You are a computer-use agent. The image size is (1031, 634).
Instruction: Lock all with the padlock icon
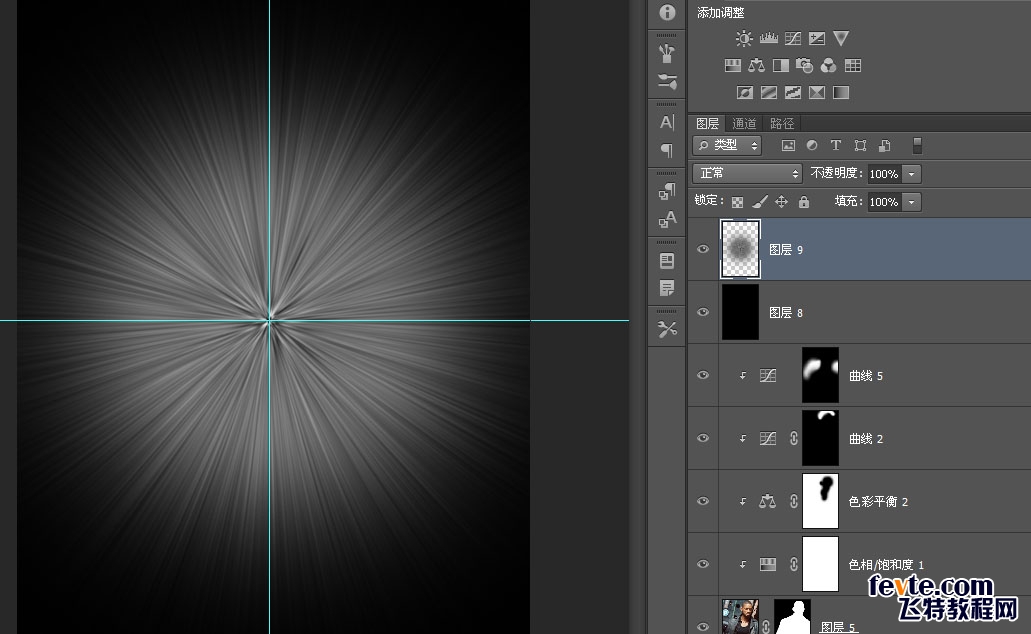tap(803, 202)
